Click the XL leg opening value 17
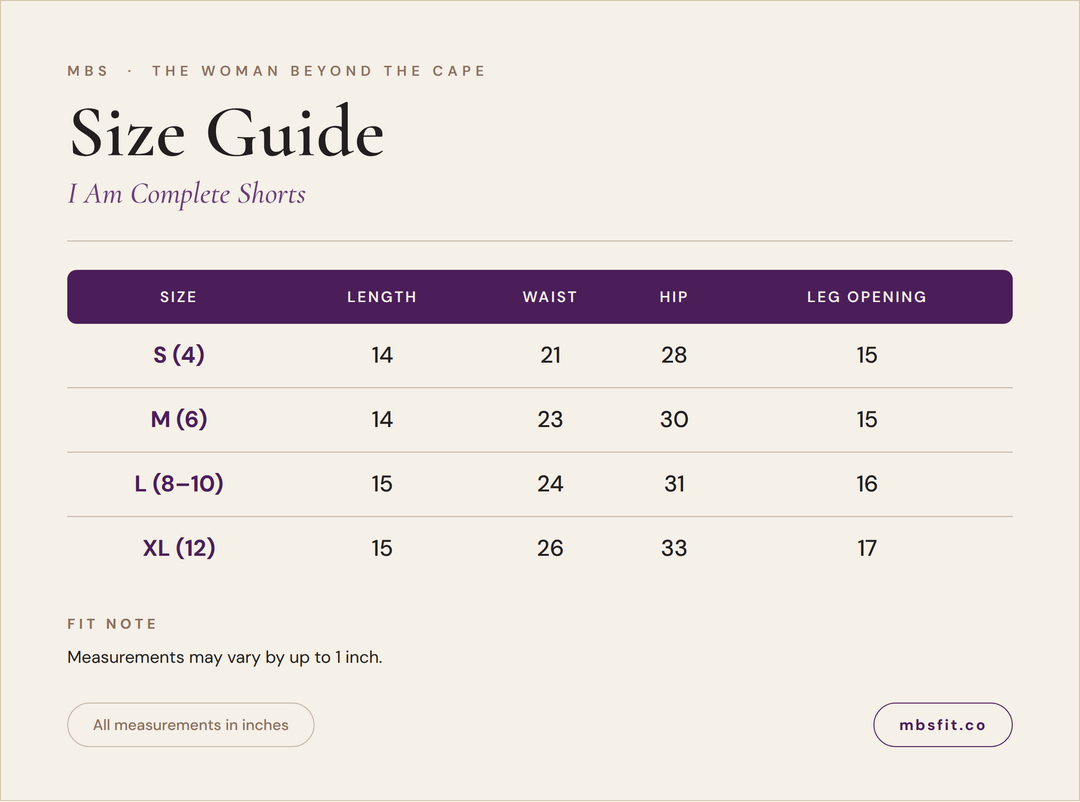 point(866,548)
